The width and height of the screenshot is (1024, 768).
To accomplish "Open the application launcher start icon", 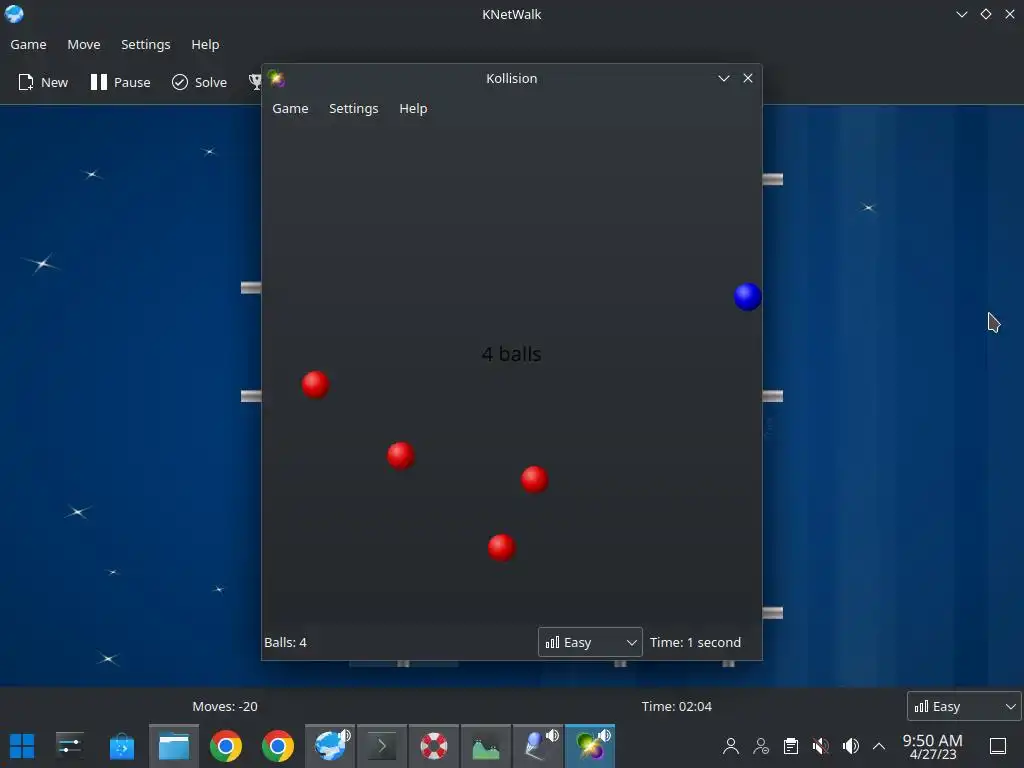I will pyautogui.click(x=22, y=746).
